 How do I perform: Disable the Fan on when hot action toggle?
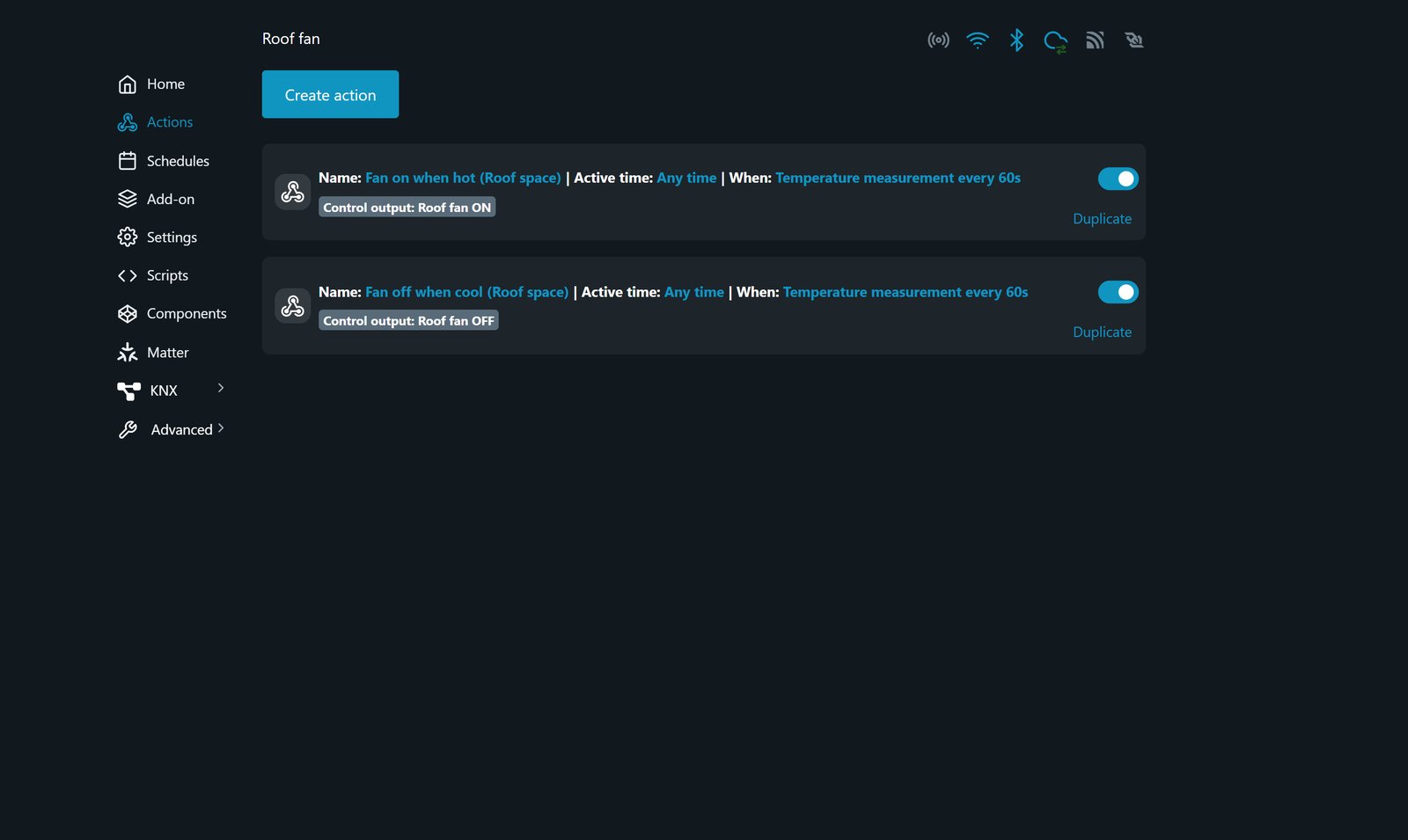coord(1118,179)
